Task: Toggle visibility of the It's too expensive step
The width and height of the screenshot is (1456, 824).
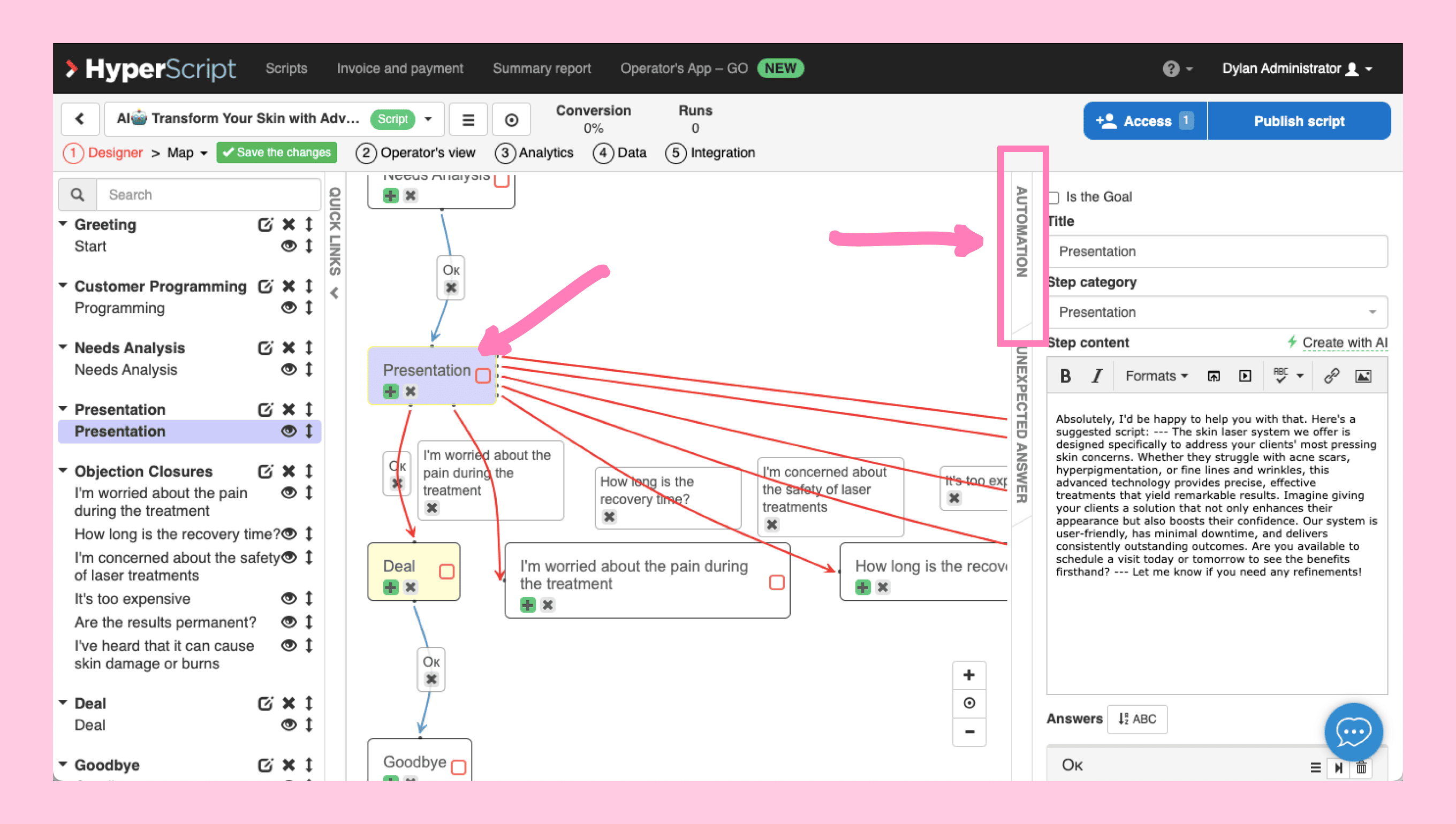Action: tap(289, 599)
